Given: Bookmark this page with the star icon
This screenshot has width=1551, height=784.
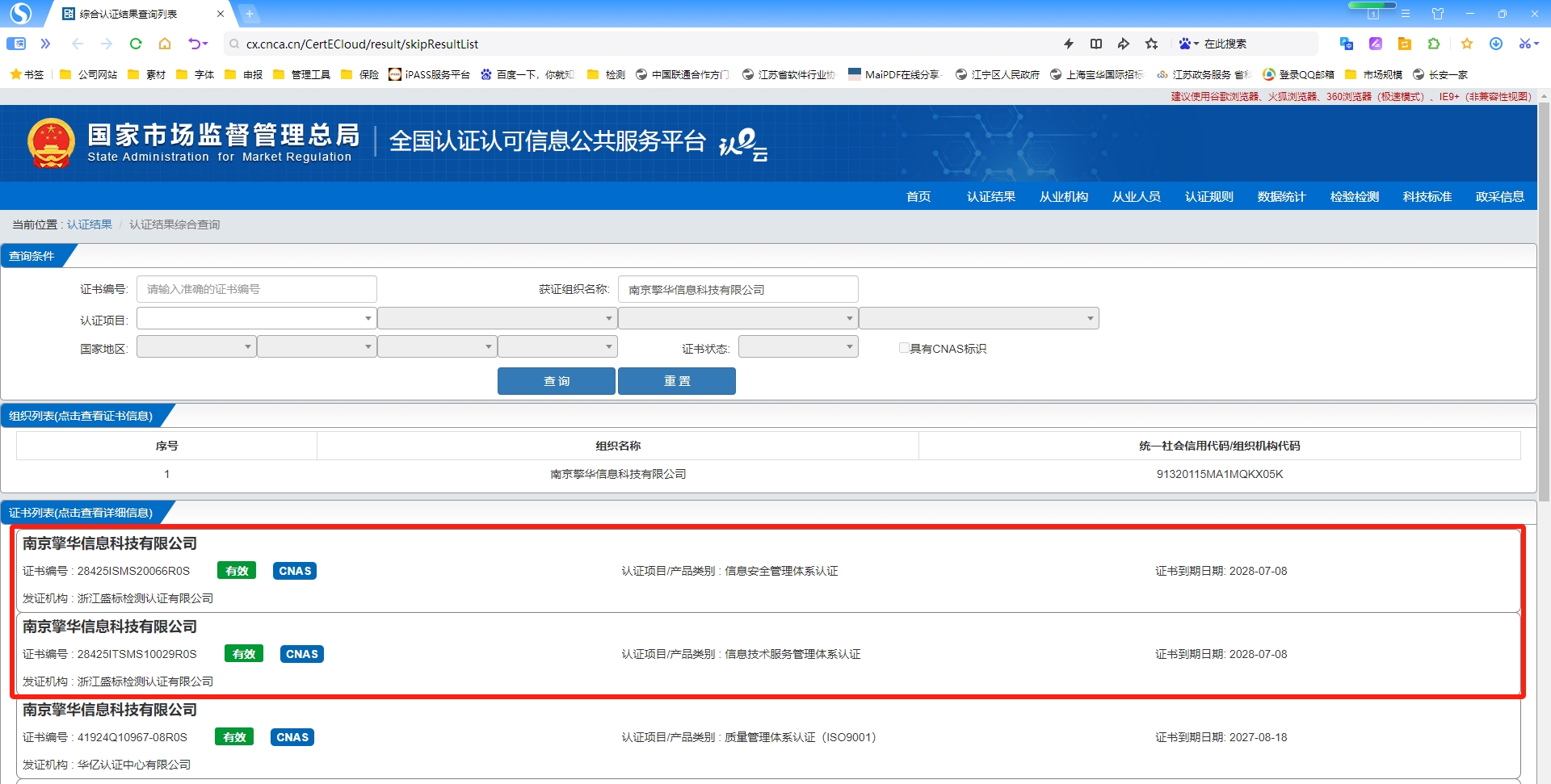Looking at the screenshot, I should 1152,44.
